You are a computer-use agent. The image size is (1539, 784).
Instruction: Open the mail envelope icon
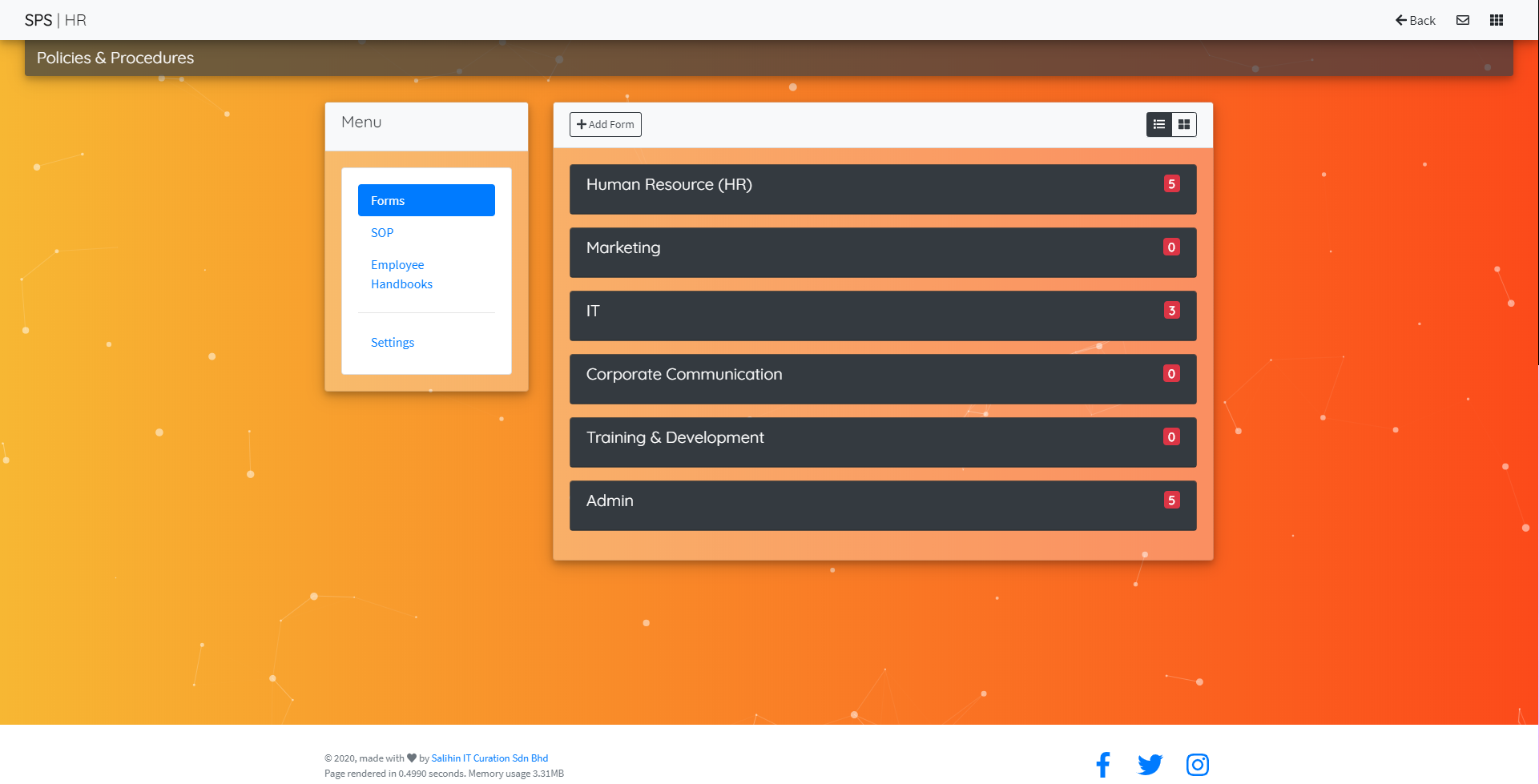coord(1462,20)
